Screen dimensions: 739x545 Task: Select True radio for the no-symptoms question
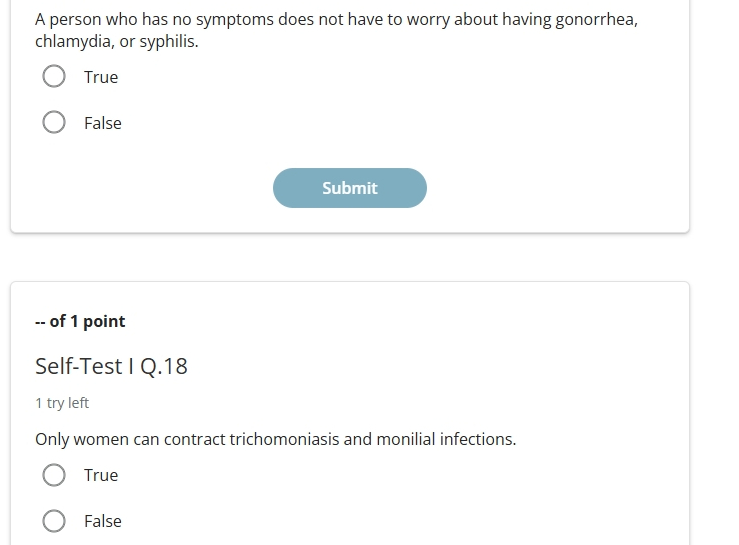[x=54, y=76]
